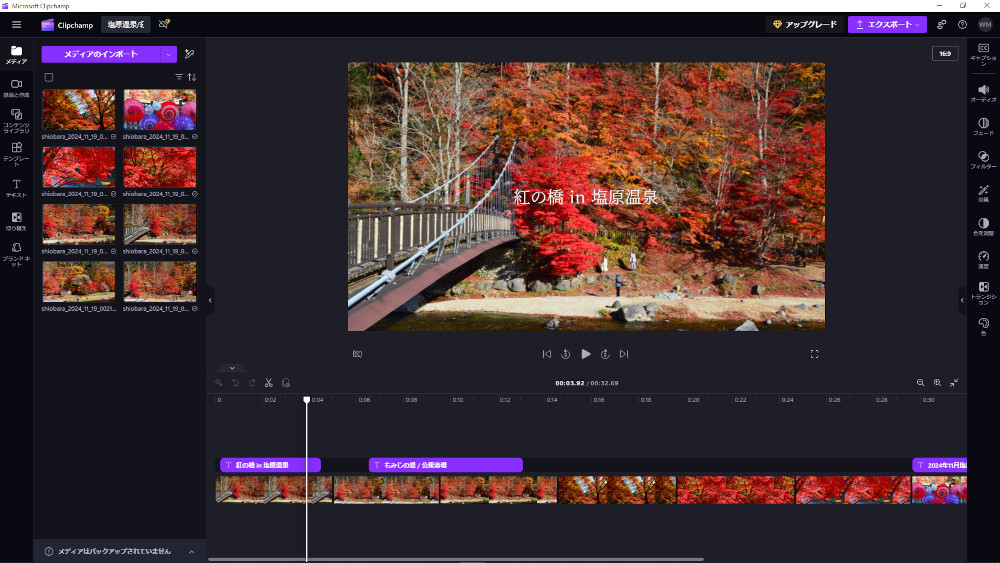The image size is (1000, 563).
Task: Click the Clipchamp home logo
Action: [x=67, y=25]
